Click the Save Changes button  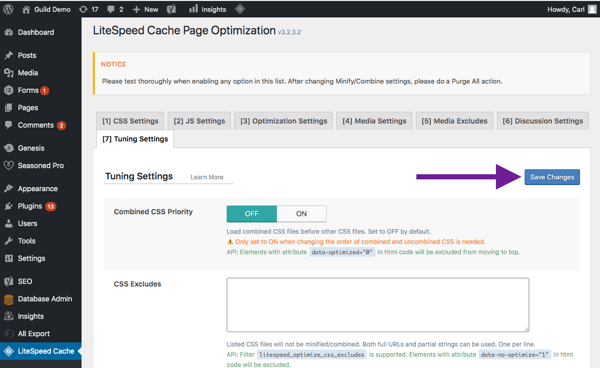coord(552,177)
